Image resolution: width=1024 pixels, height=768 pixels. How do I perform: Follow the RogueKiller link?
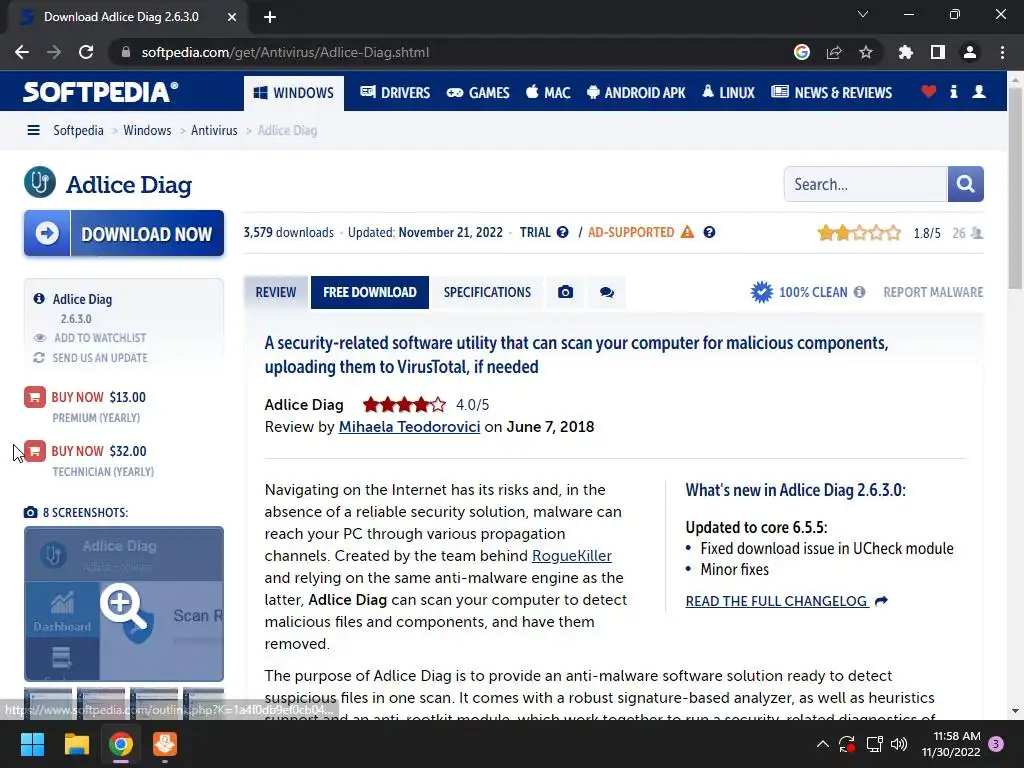coord(572,556)
